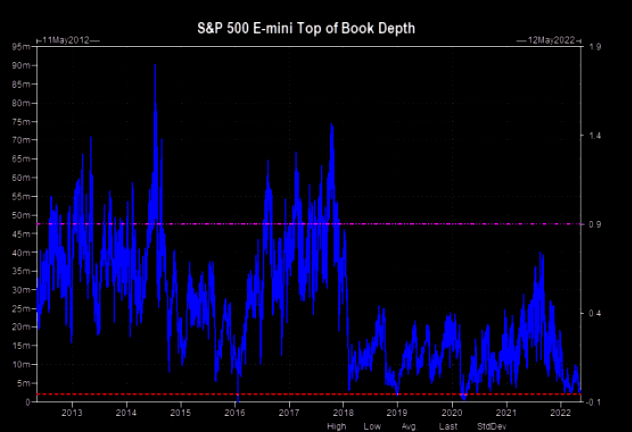Viewport: 632px width, 432px height.
Task: Click the 2014 peak spike near 90m
Action: pos(155,66)
